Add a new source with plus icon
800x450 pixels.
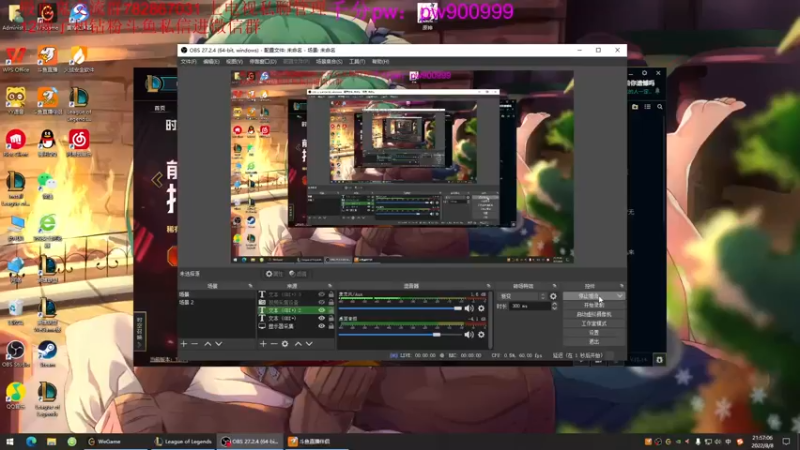pos(263,344)
